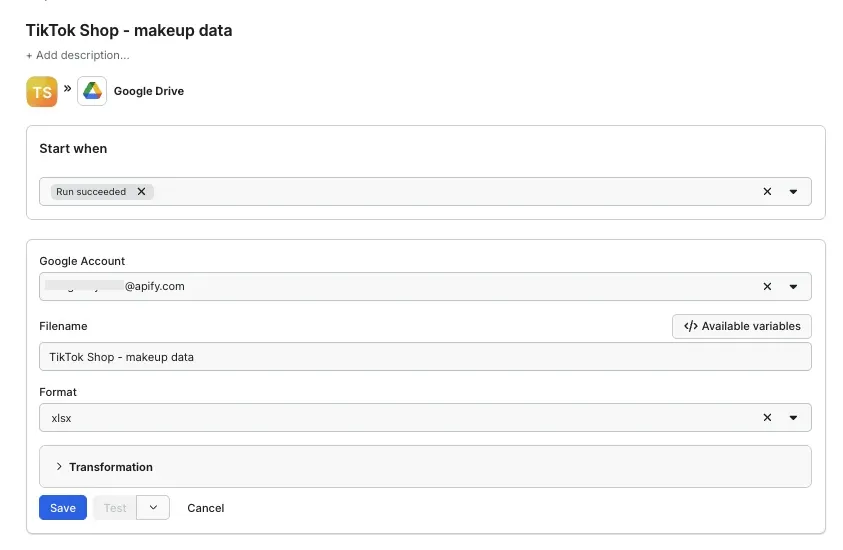The image size is (843, 550).
Task: Click the Run succeeded tag text
Action: point(91,192)
